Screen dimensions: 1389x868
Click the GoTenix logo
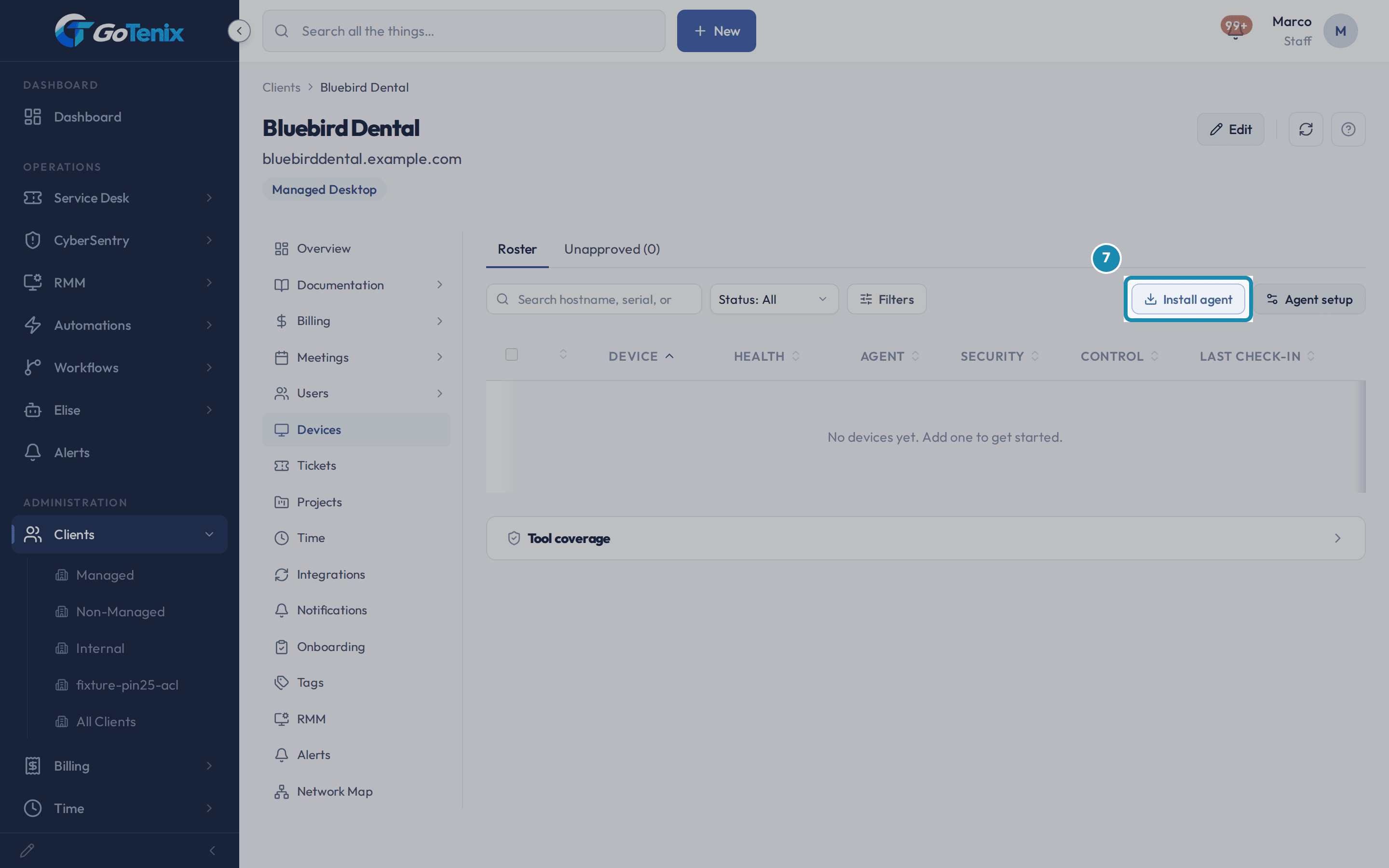tap(120, 31)
